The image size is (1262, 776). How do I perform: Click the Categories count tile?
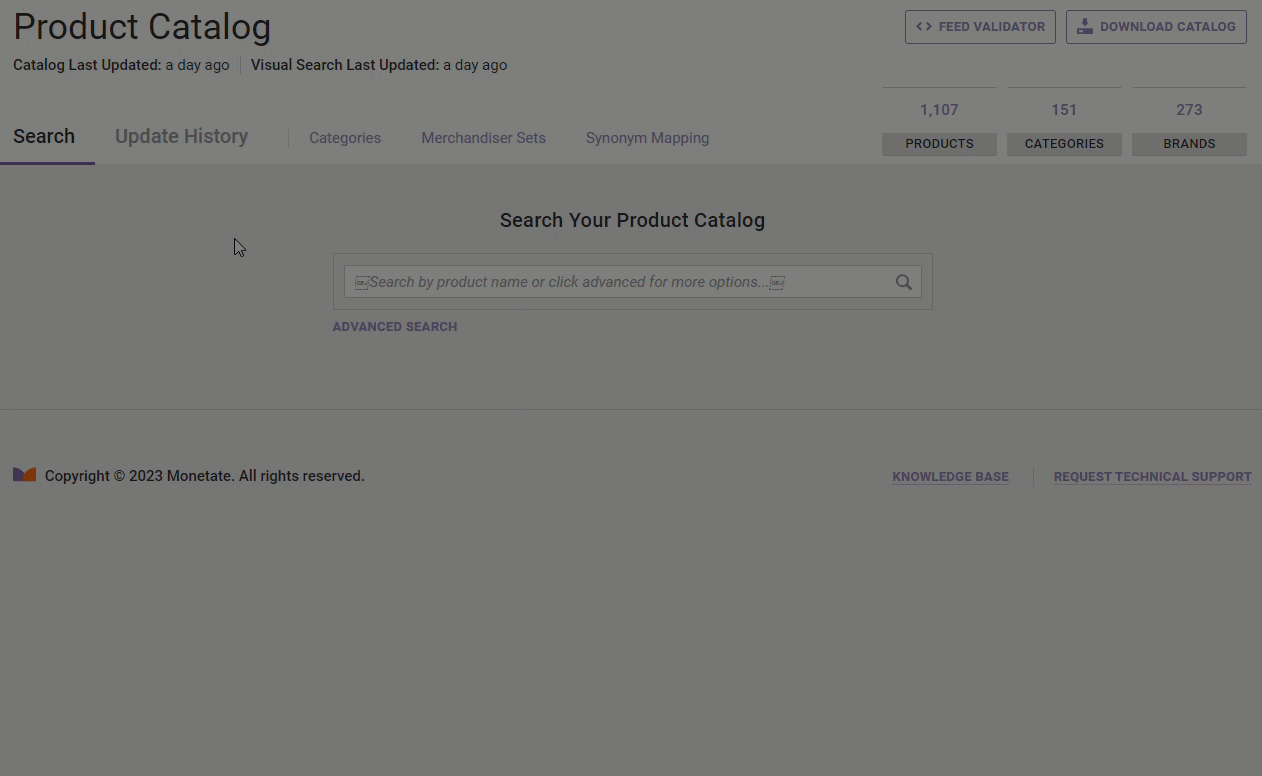coord(1064,122)
